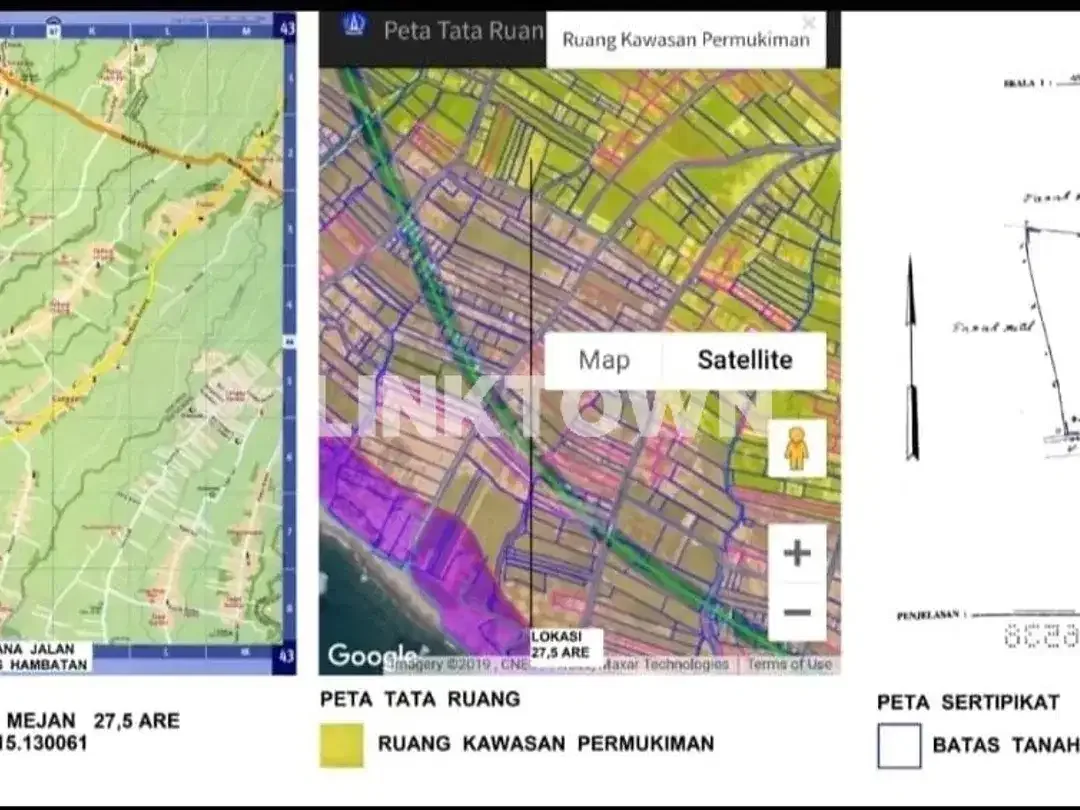1080x810 pixels.
Task: Click the 'RUANG KAWASAN PERMUKIMAN' legend label
Action: pos(546,744)
